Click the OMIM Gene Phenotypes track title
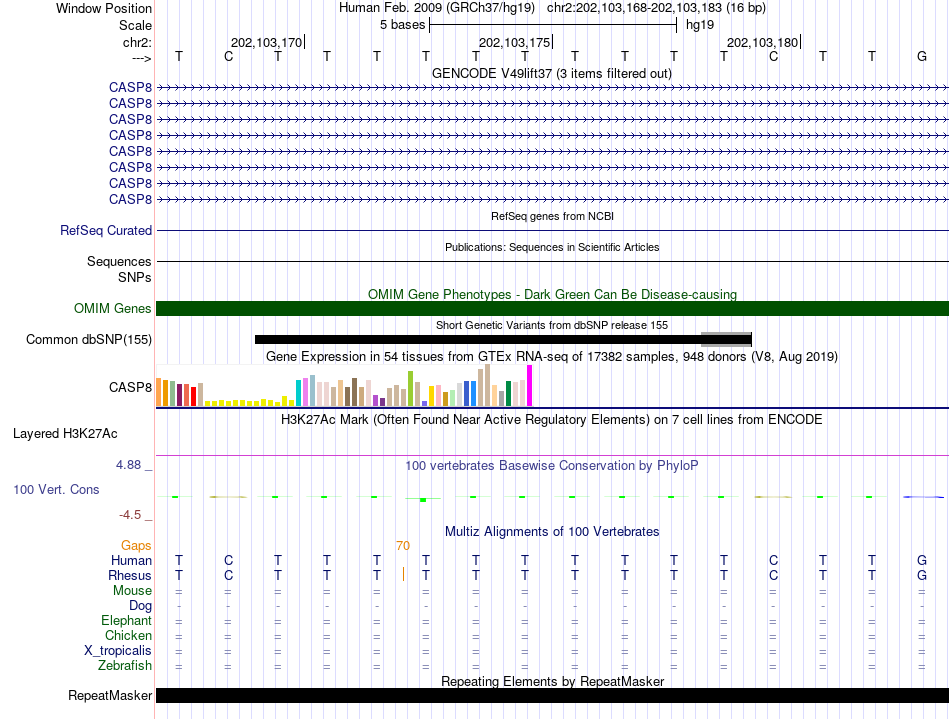Screen dimensions: 950x719 point(552,294)
